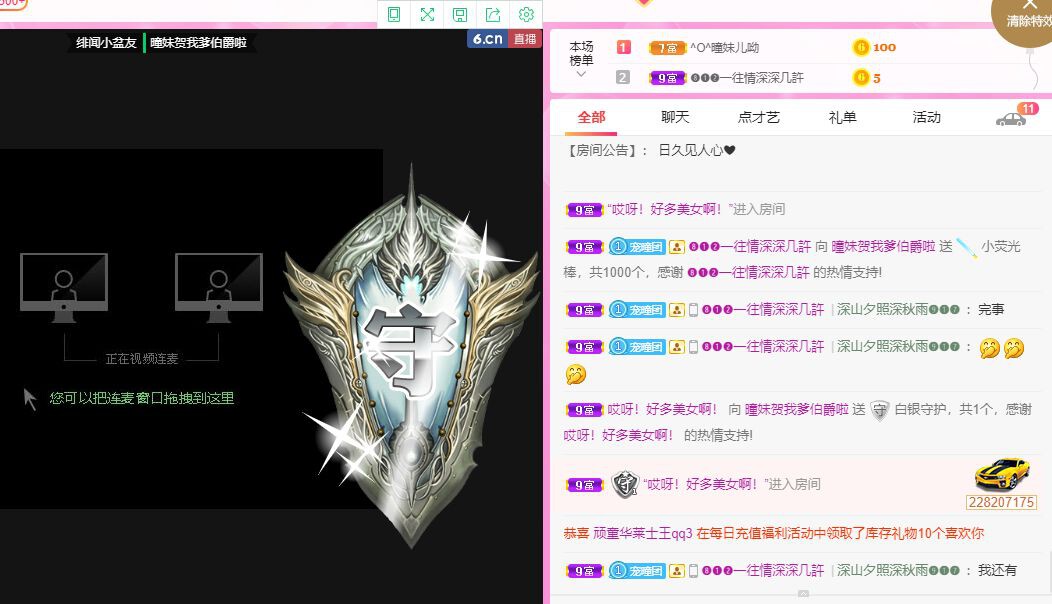Switch to the 聊天 tab

click(675, 117)
